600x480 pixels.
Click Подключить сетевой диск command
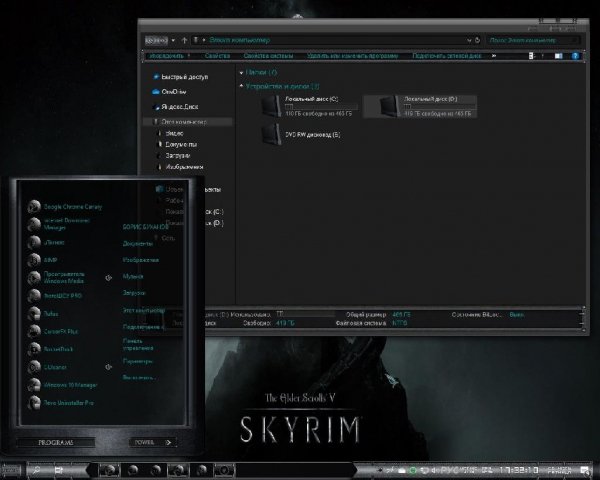click(447, 56)
